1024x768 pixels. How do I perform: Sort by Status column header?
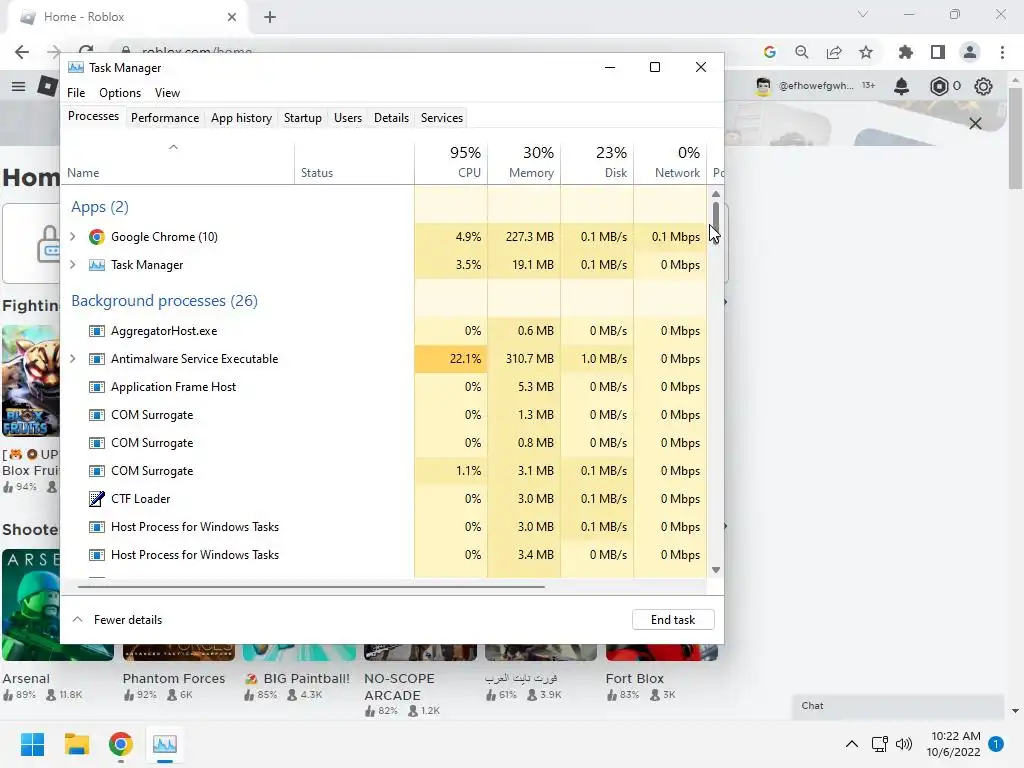coord(354,162)
